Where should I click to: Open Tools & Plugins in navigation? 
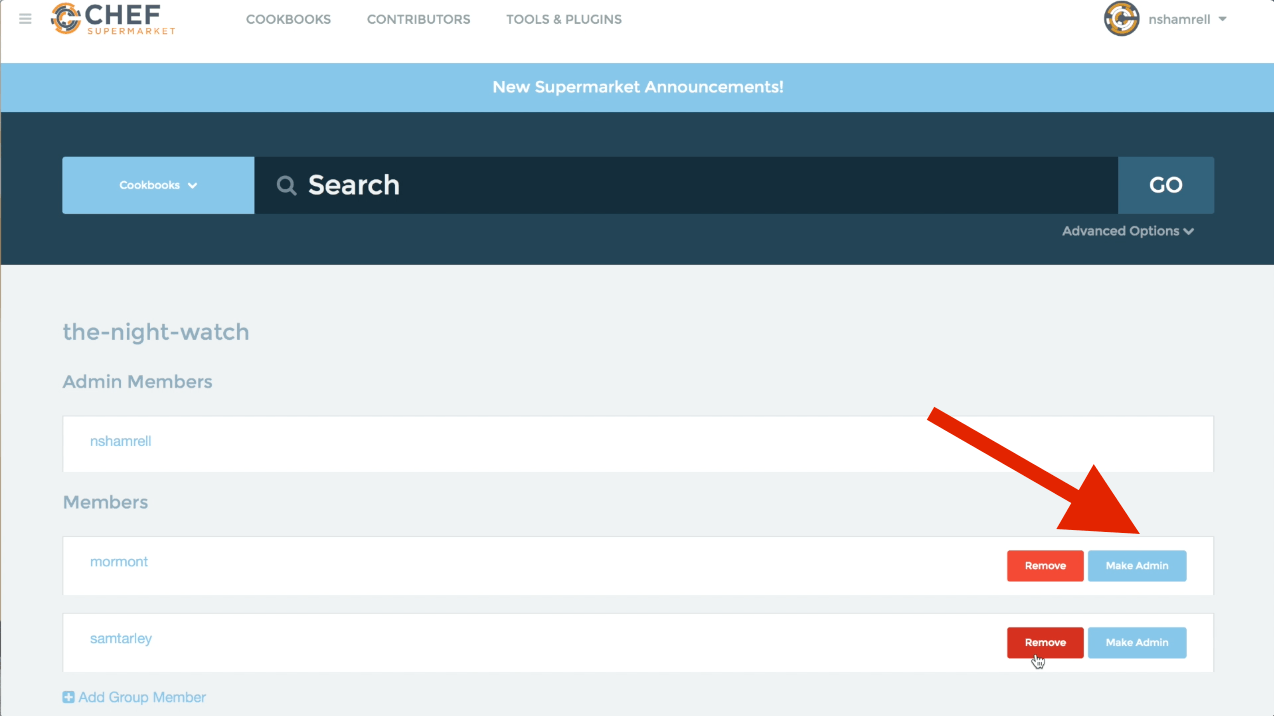pyautogui.click(x=563, y=19)
